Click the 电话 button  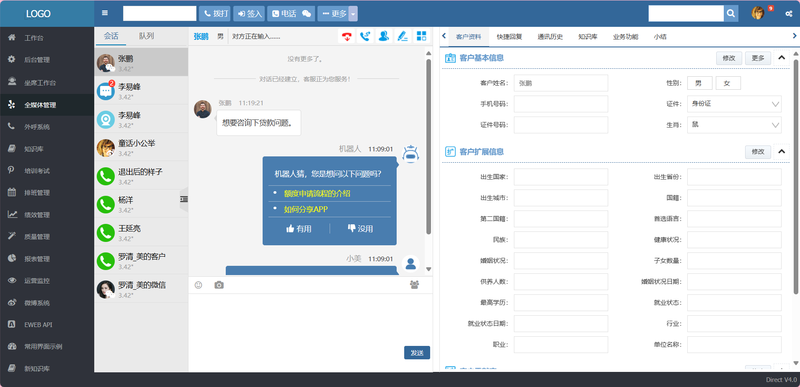coord(291,14)
